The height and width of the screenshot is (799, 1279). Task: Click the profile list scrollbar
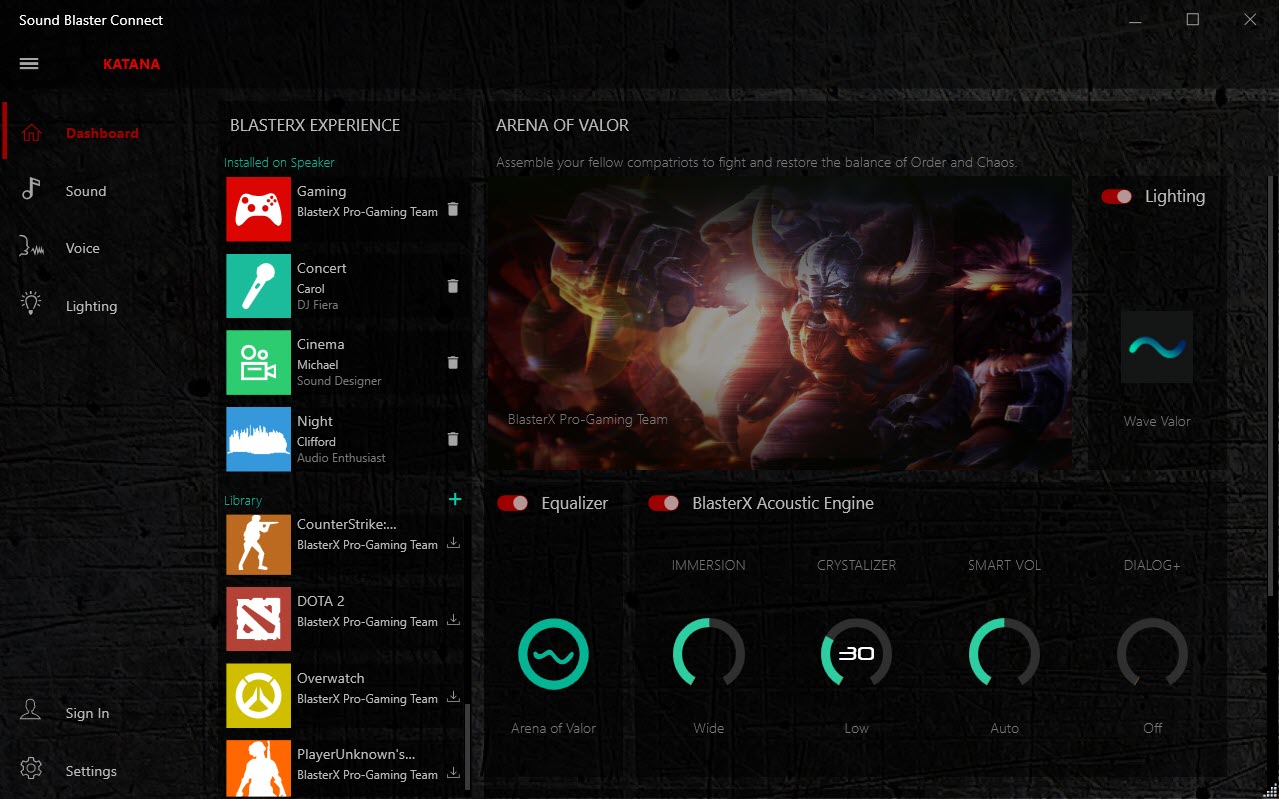pyautogui.click(x=467, y=745)
